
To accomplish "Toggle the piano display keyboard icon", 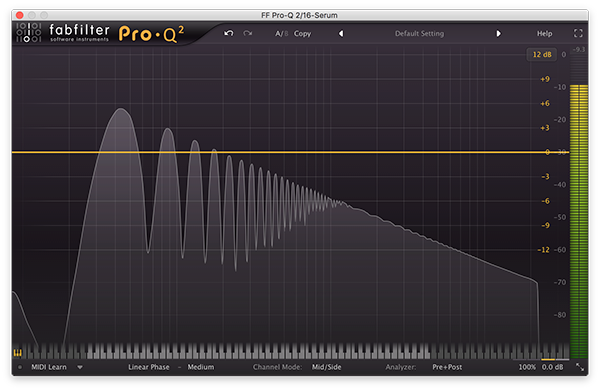I will (x=18, y=352).
